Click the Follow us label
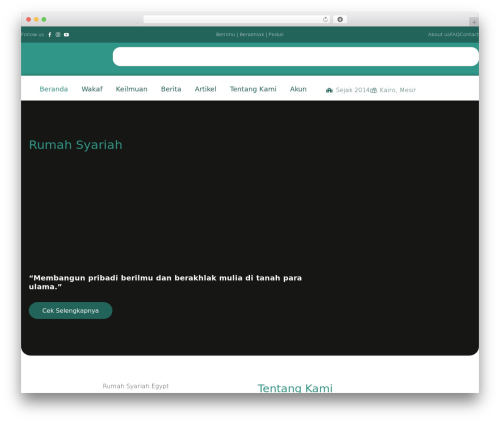The image size is (500, 423). [32, 35]
